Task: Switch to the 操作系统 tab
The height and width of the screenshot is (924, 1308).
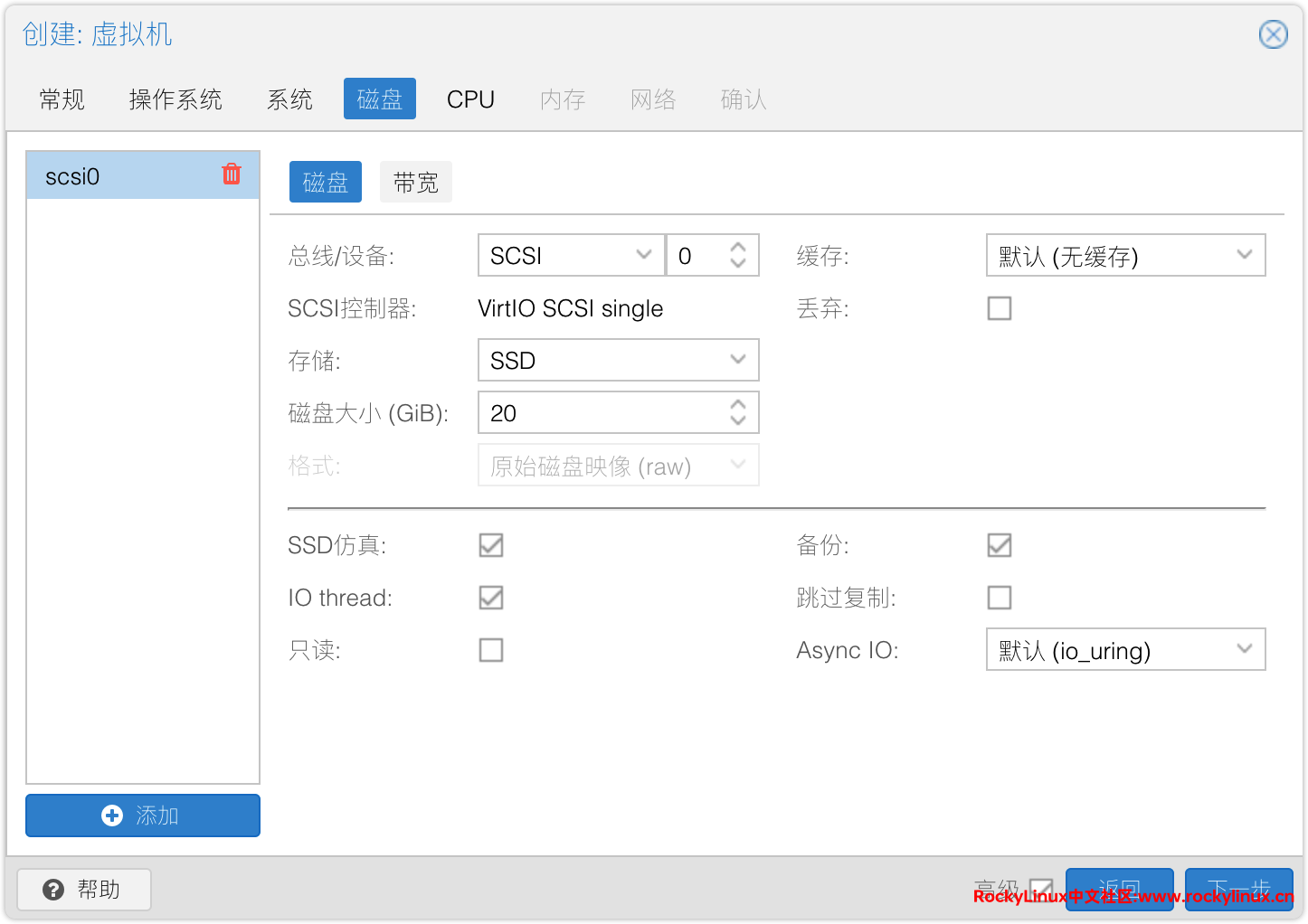Action: [175, 99]
